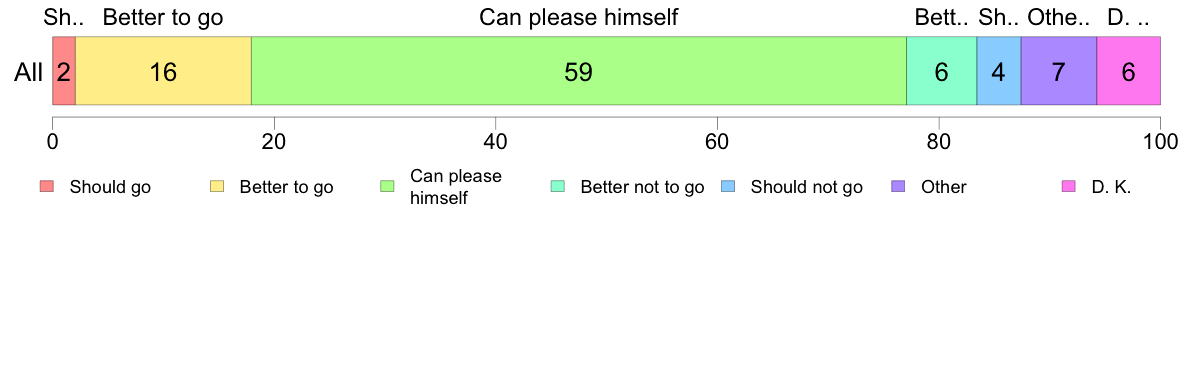Screen dimensions: 1188x368
Task: Click the 'Should not go' legend text
Action: [806, 188]
